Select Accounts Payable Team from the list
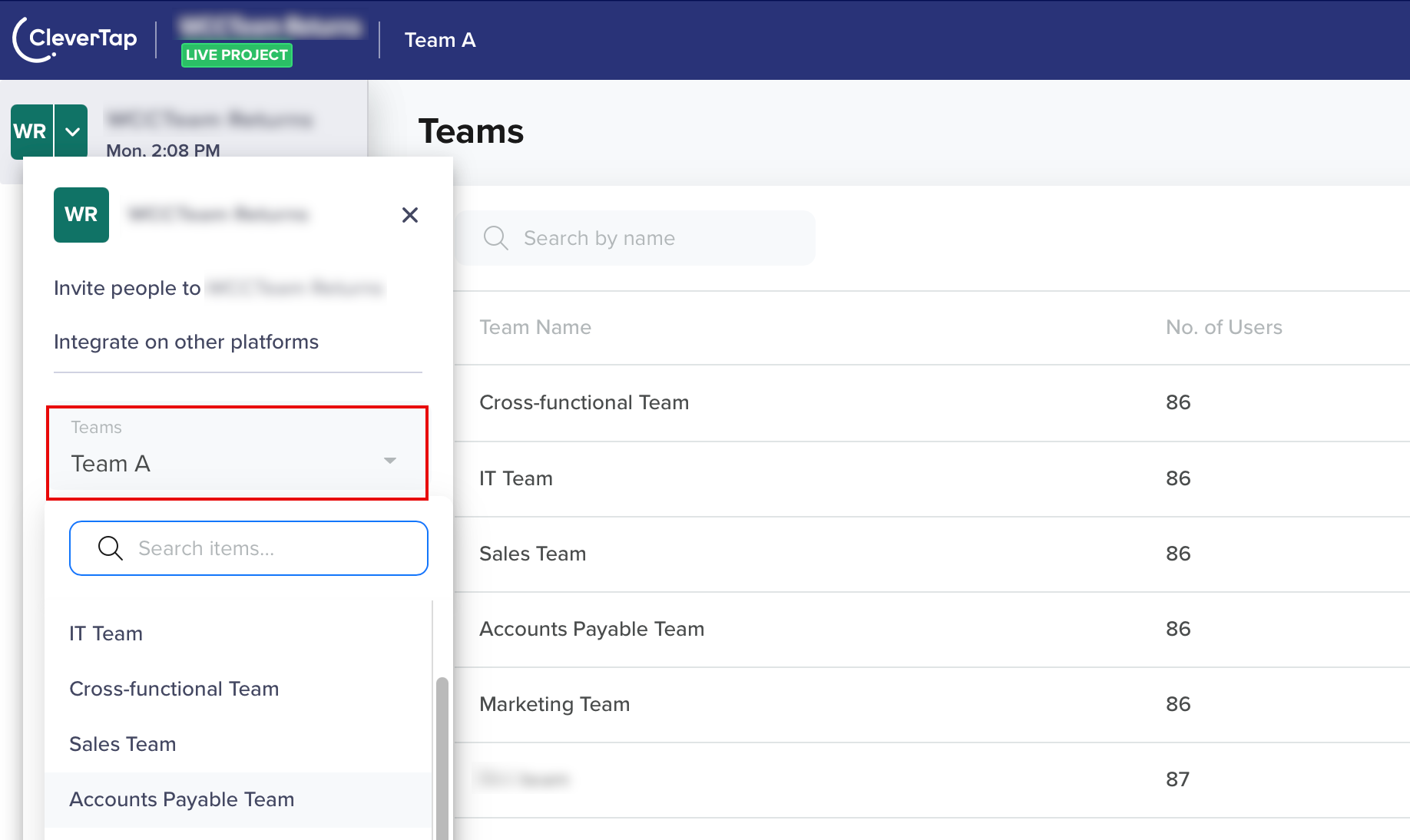 [181, 799]
